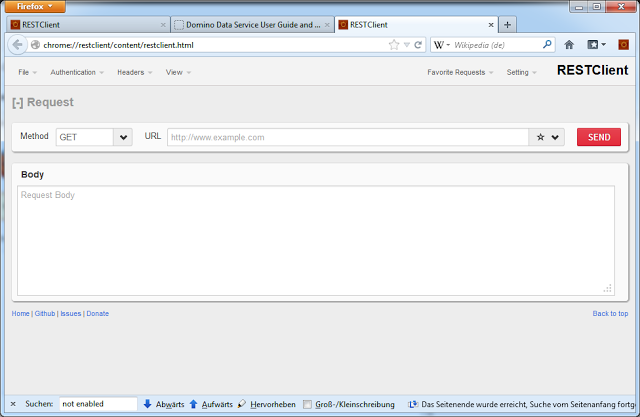640x417 pixels.
Task: Open the RESTClient toolbar icon at top right
Action: (622, 45)
